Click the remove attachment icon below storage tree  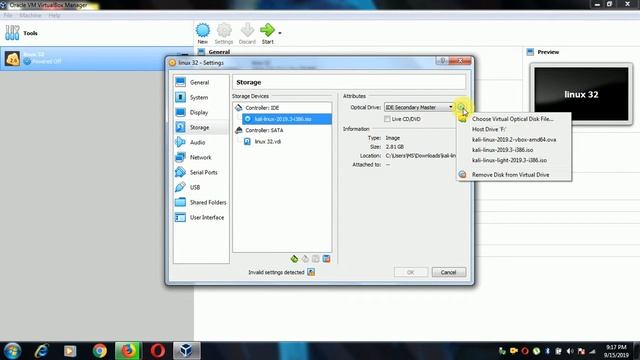pos(327,259)
